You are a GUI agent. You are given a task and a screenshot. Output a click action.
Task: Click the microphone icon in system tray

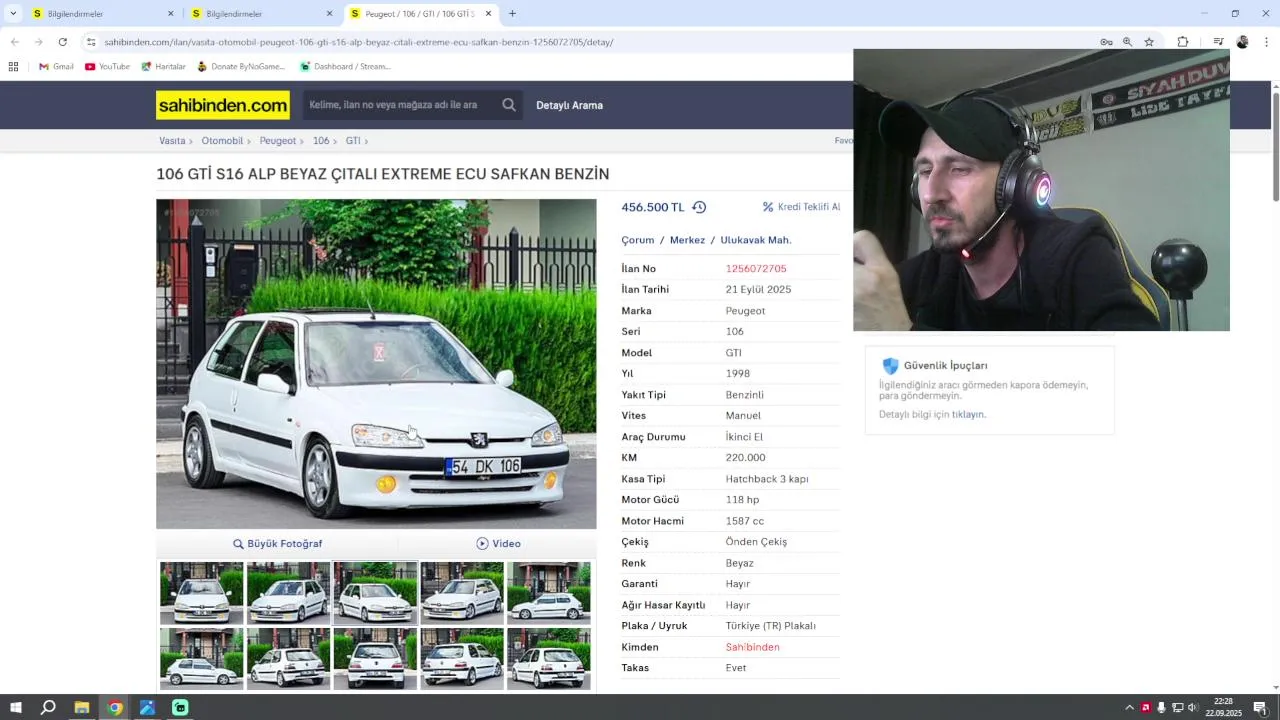point(1161,708)
